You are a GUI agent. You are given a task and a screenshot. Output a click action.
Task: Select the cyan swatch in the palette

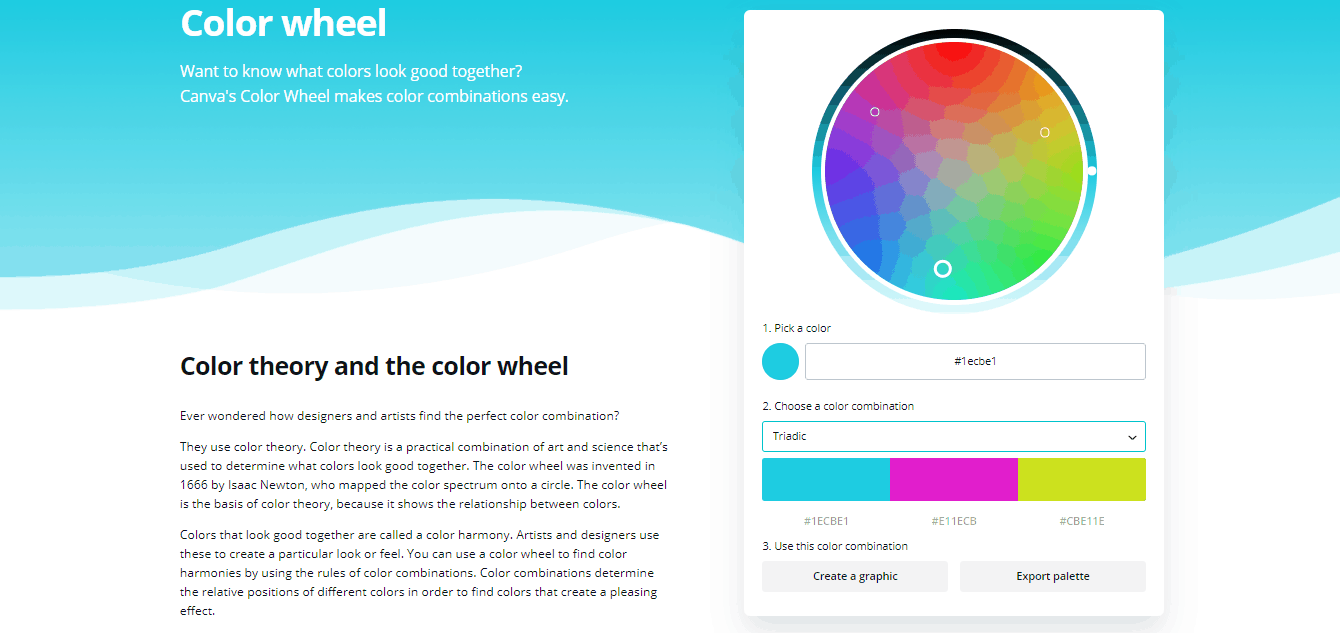tap(825, 479)
